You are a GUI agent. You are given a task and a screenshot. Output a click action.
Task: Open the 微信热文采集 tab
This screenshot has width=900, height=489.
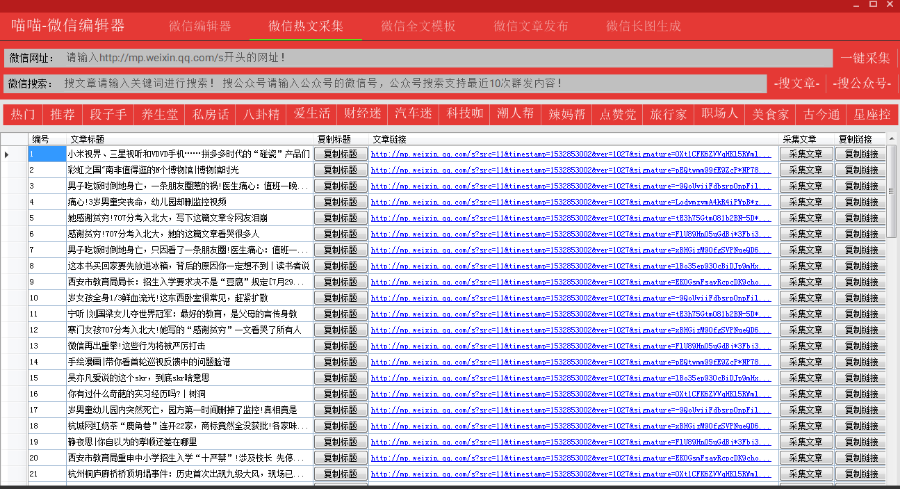306,26
